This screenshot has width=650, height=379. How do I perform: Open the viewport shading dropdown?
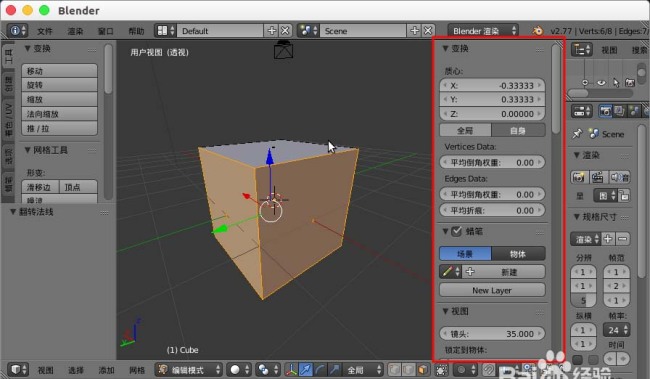point(240,369)
